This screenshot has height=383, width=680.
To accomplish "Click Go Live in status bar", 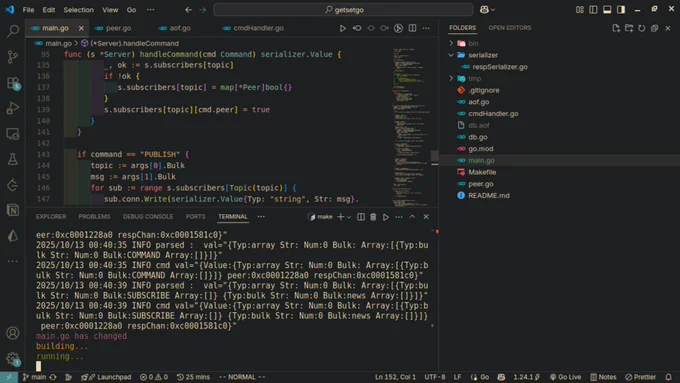I will 566,377.
